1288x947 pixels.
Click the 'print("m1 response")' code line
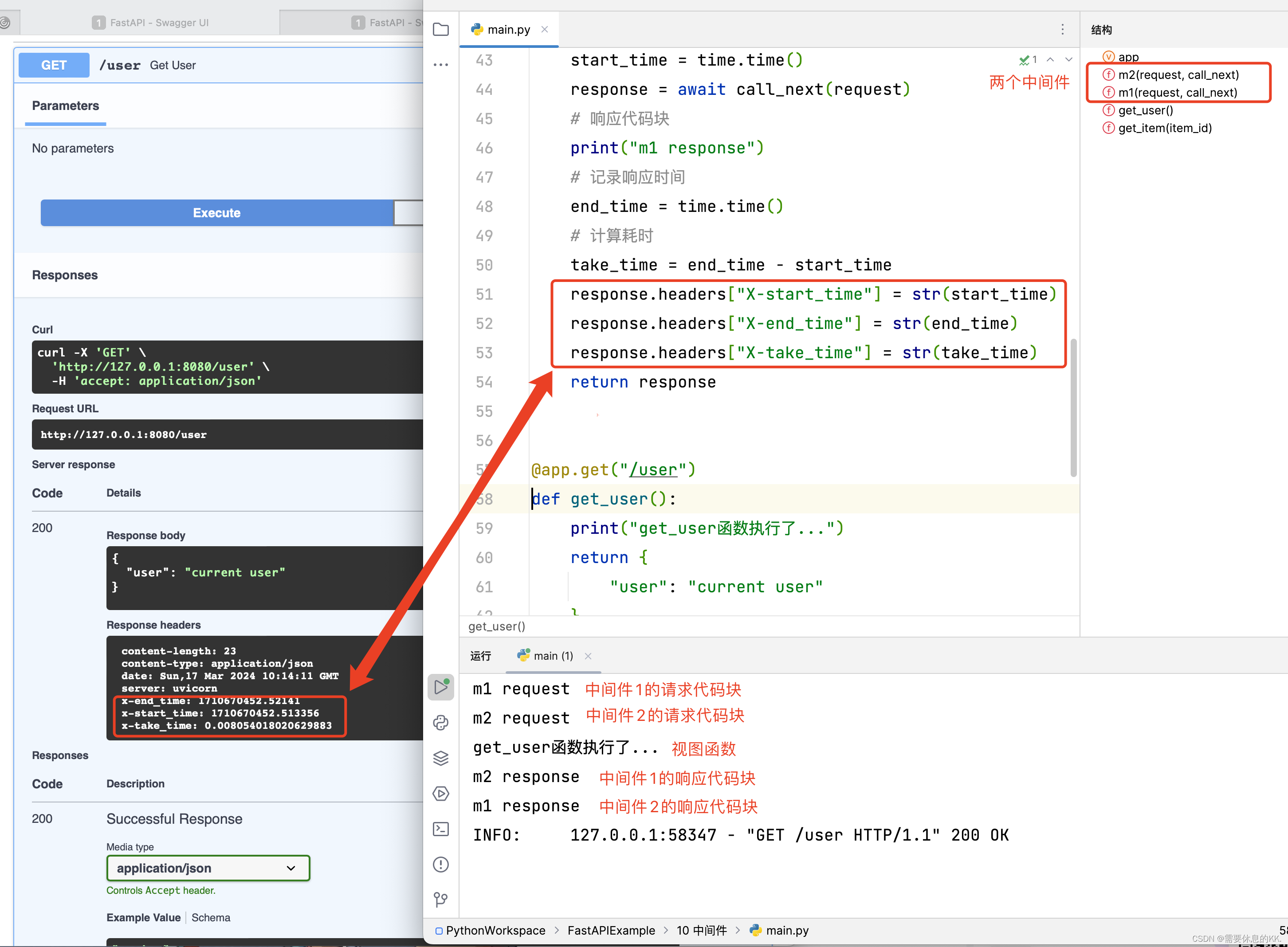click(667, 149)
